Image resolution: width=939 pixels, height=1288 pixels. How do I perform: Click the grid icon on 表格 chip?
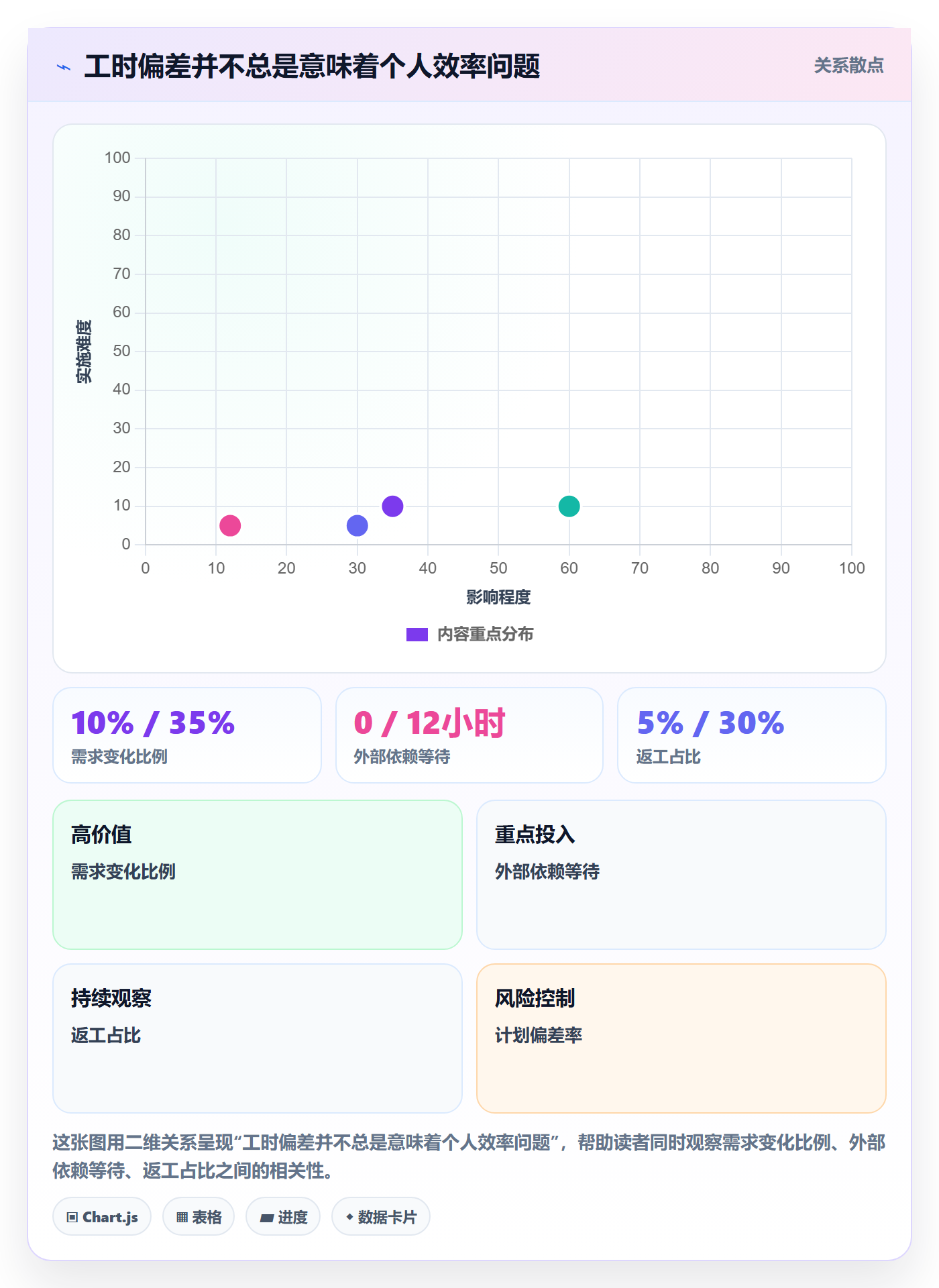[182, 1218]
